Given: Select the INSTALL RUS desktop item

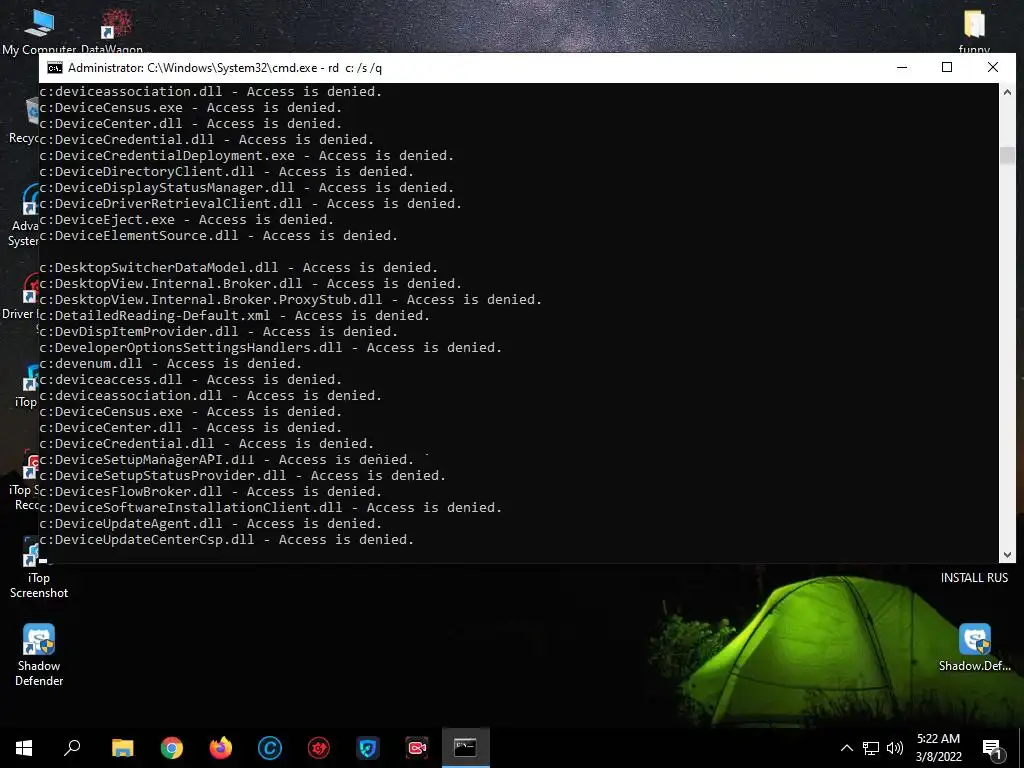Looking at the screenshot, I should (x=974, y=578).
